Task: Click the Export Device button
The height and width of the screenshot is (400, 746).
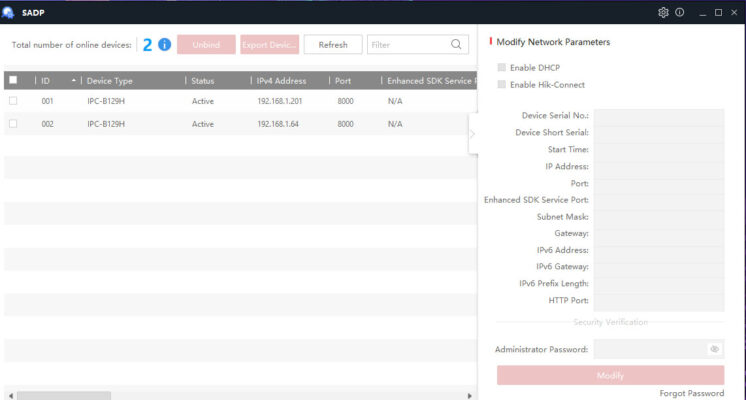Action: click(x=269, y=45)
